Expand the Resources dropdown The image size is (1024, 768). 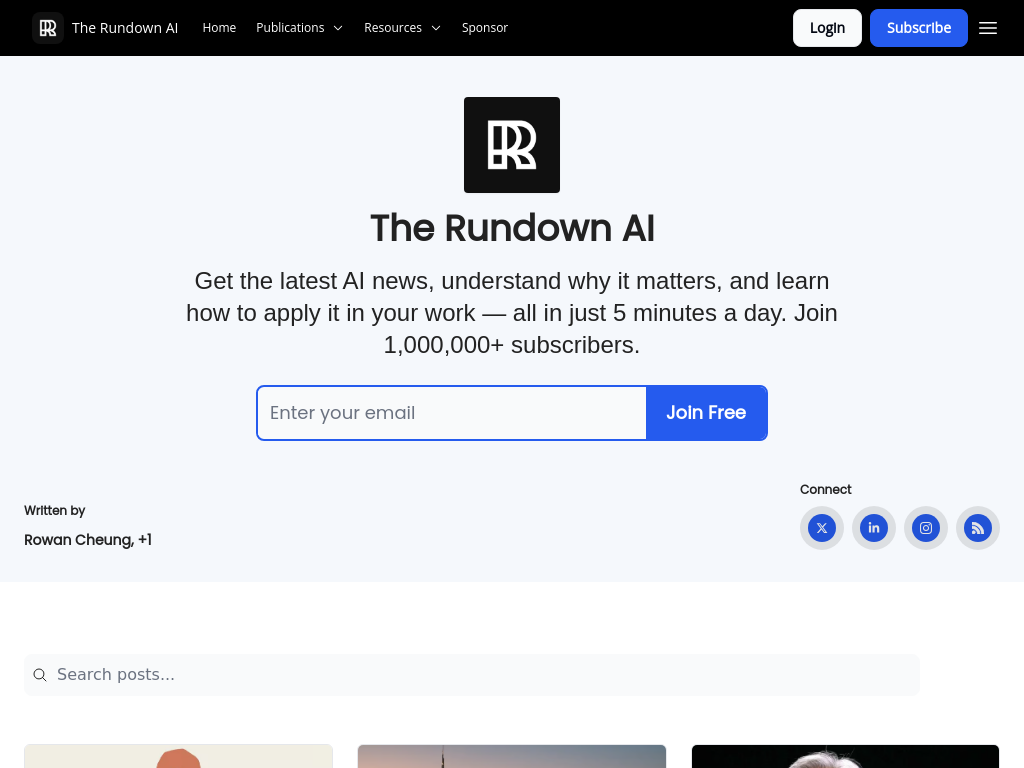402,28
